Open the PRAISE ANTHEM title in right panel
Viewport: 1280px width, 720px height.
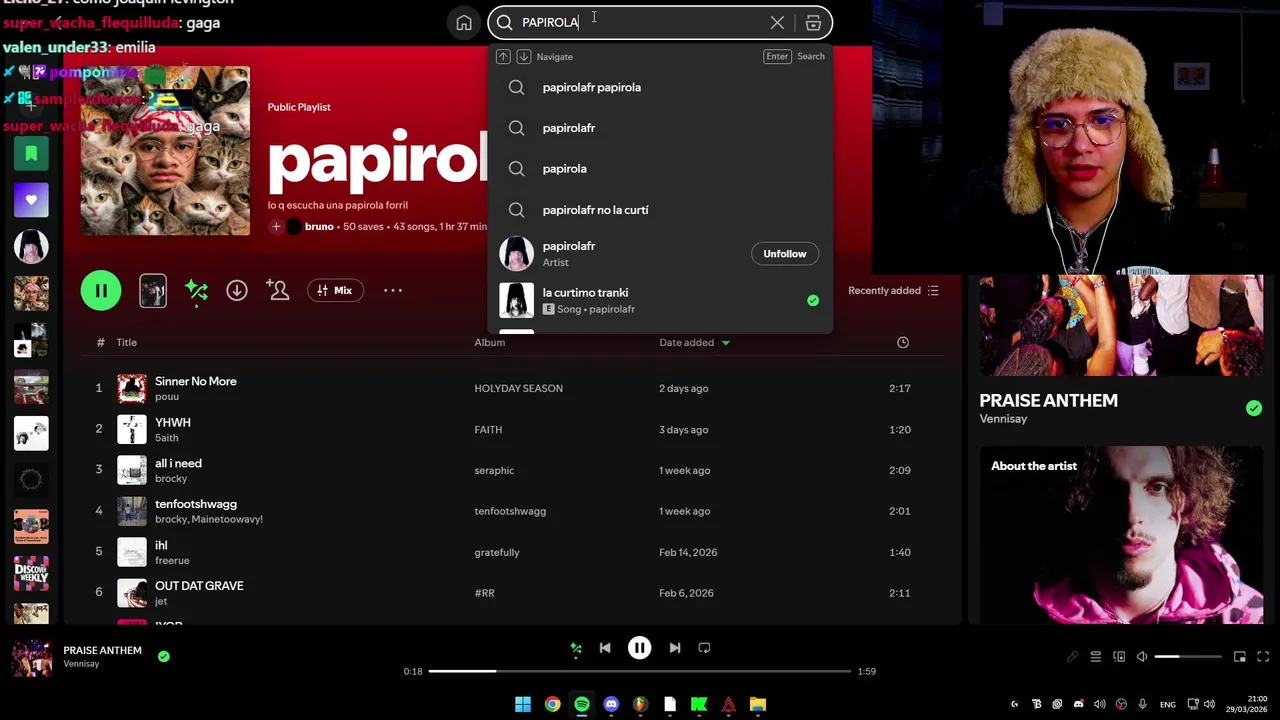coord(1048,400)
